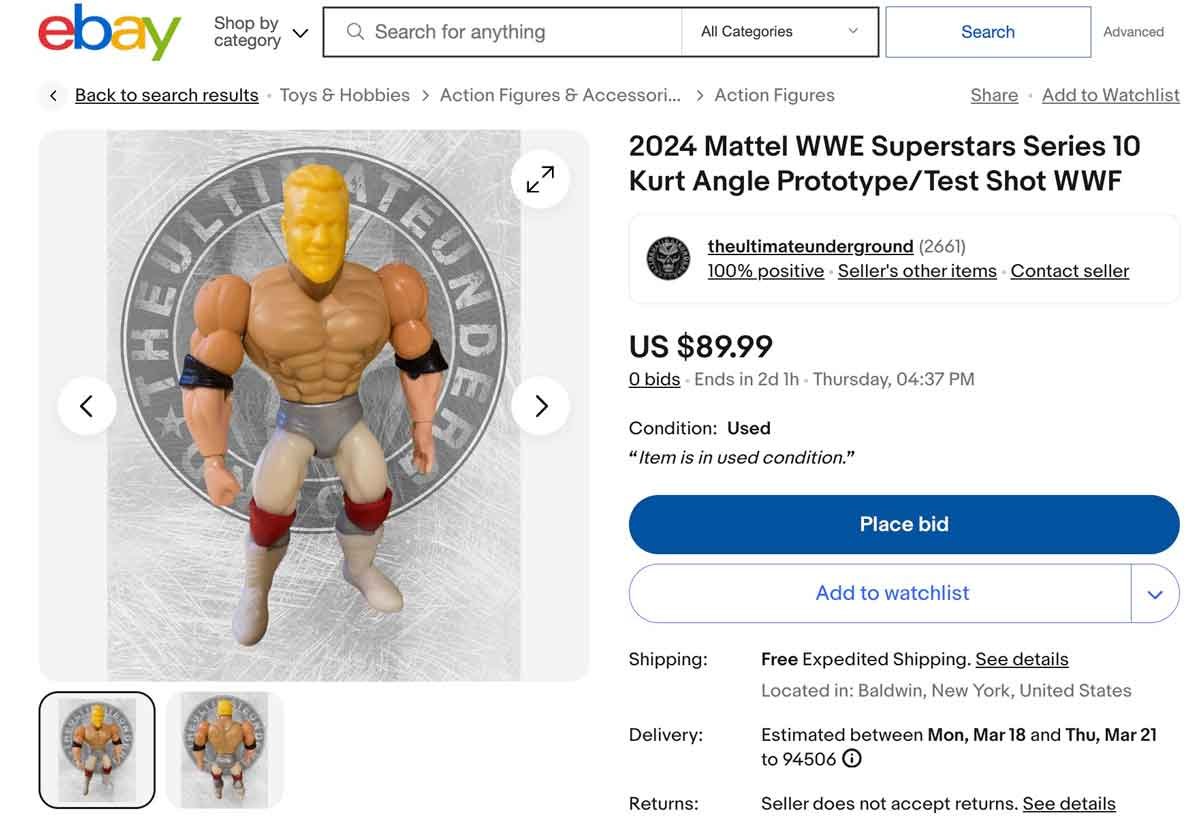Click the search magnifying glass icon

(x=355, y=32)
